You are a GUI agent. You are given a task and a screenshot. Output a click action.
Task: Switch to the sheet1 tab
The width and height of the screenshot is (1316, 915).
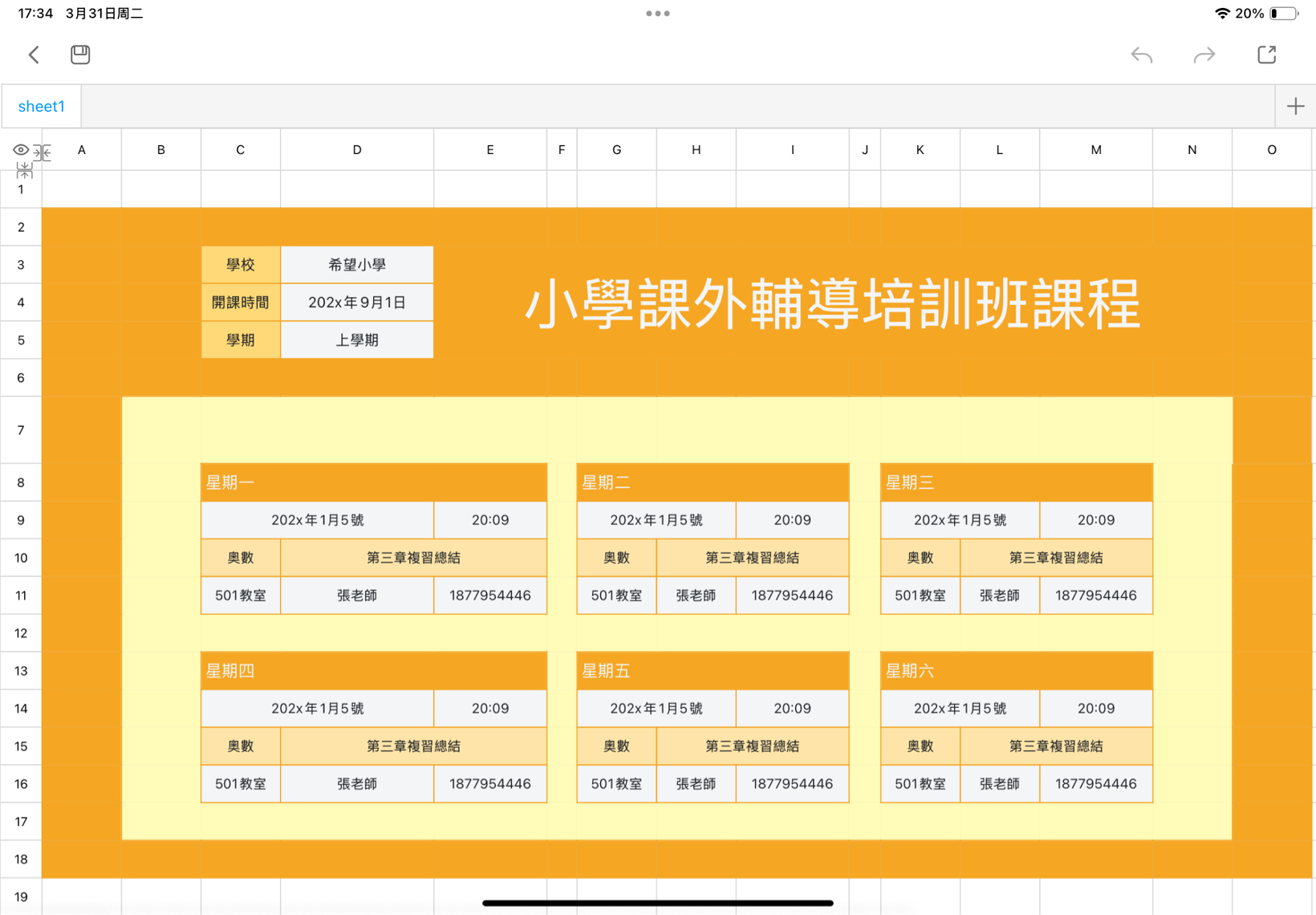click(x=41, y=106)
